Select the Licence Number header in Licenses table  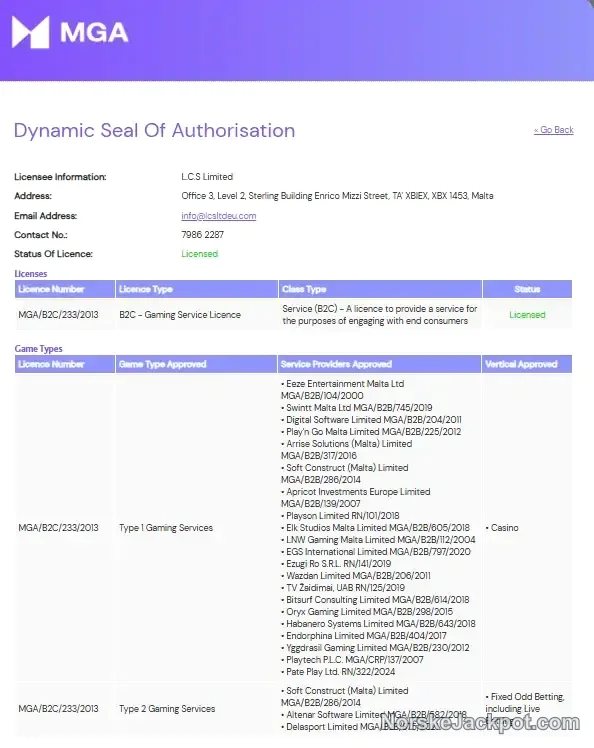[x=65, y=289]
